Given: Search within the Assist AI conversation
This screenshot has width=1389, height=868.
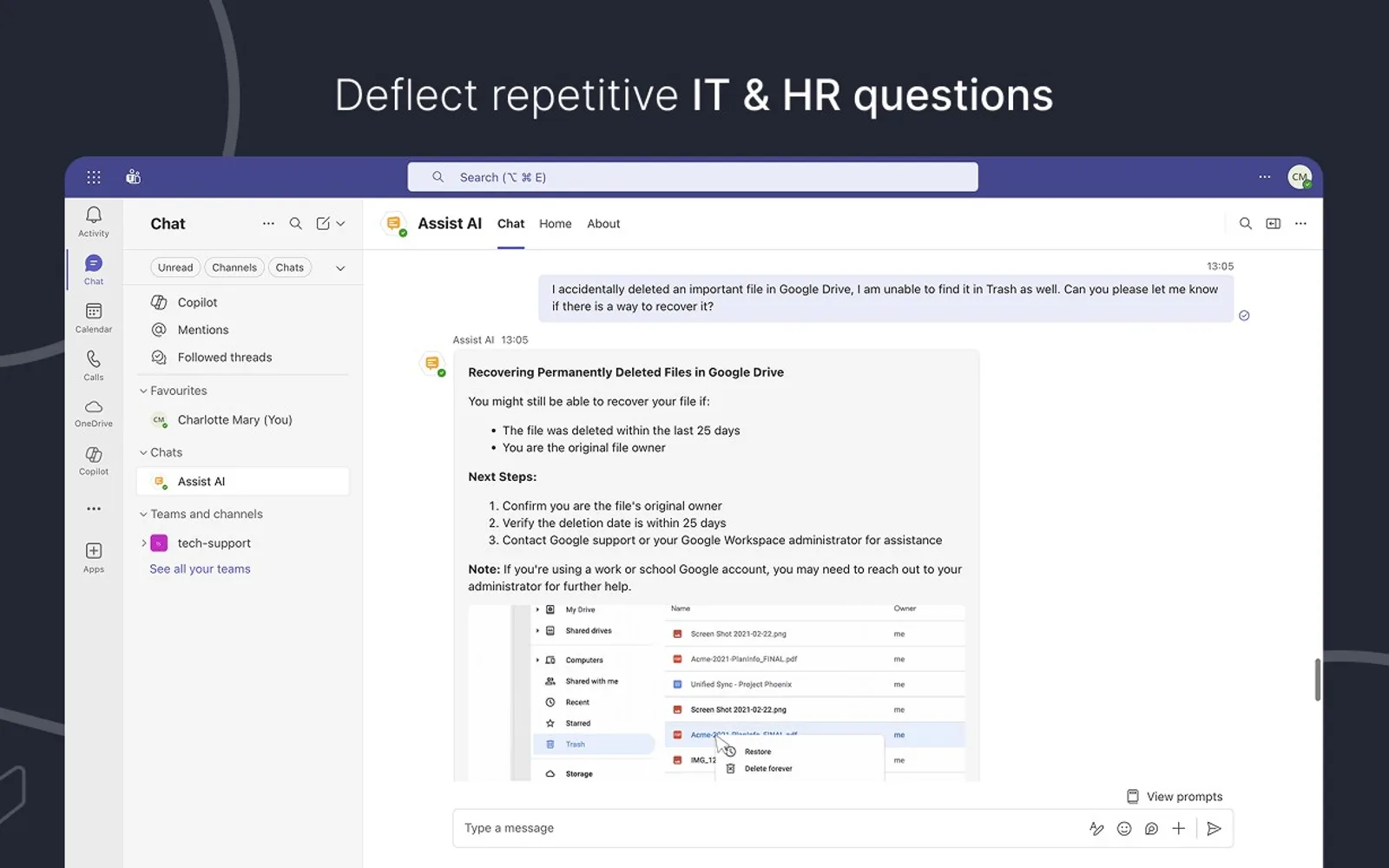Looking at the screenshot, I should tap(1245, 223).
